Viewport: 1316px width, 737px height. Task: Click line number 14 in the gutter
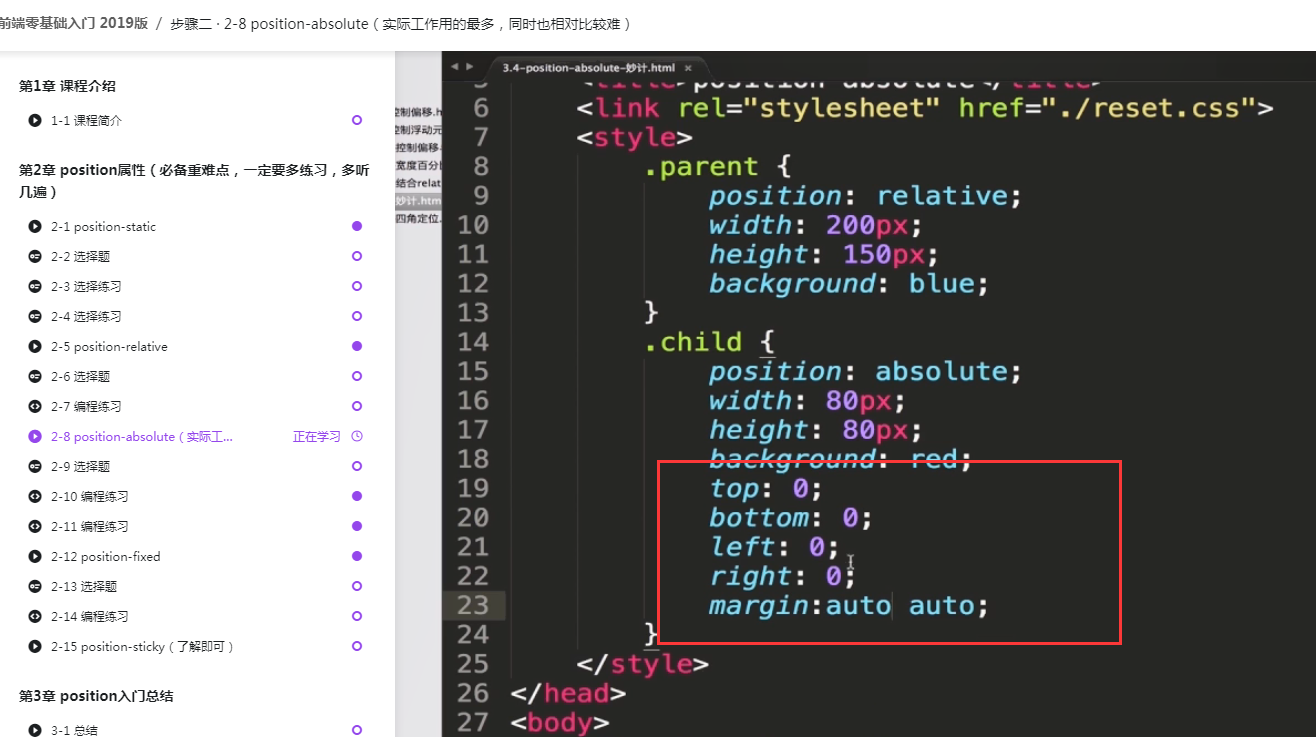[x=473, y=342]
